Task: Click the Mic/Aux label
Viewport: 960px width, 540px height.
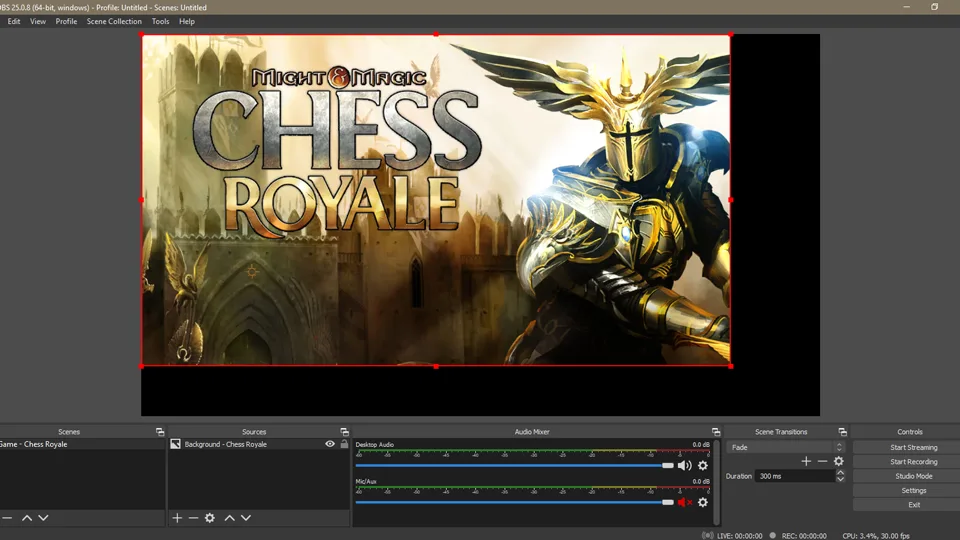Action: tap(366, 481)
